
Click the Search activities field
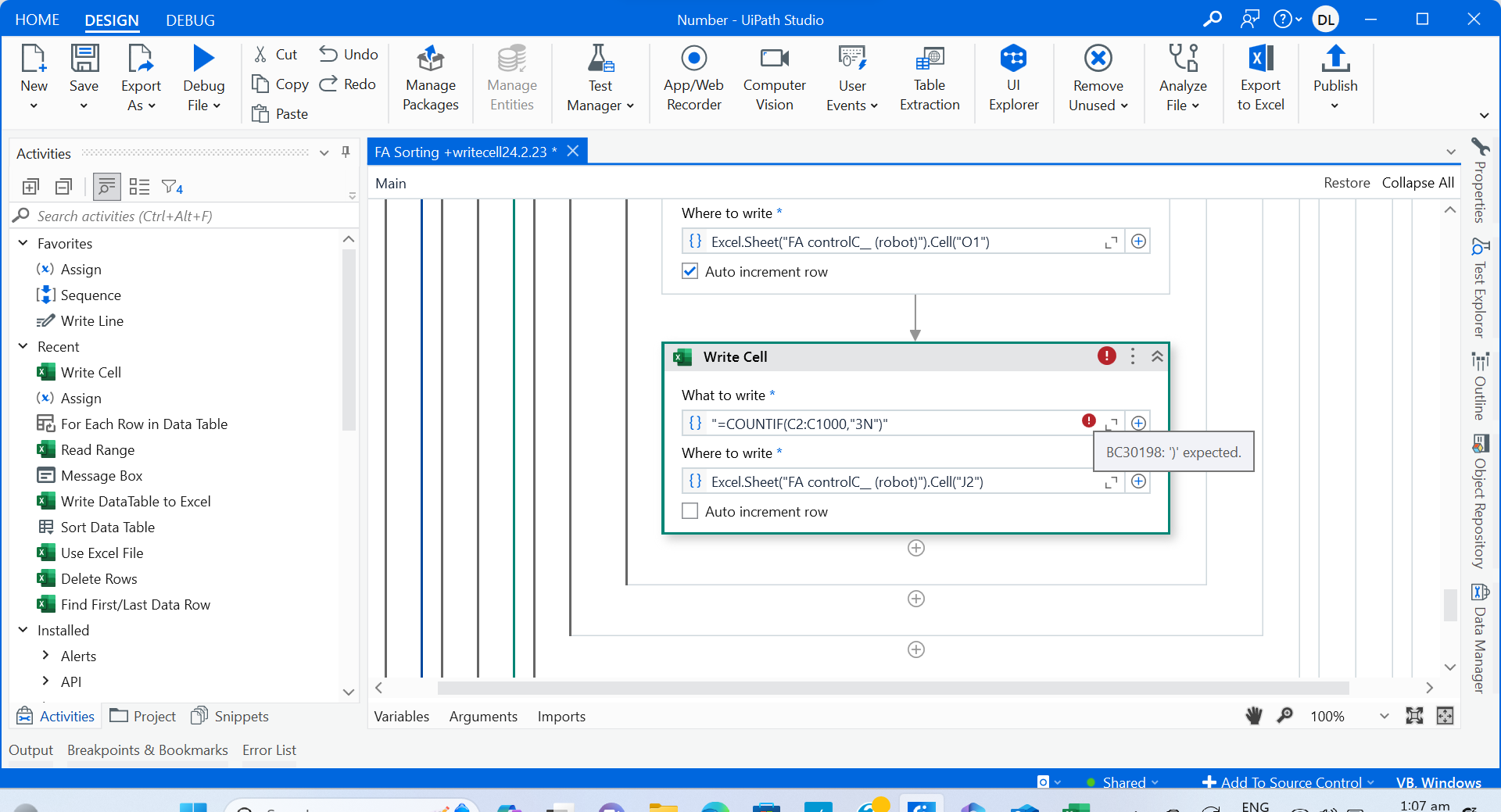[x=184, y=216]
